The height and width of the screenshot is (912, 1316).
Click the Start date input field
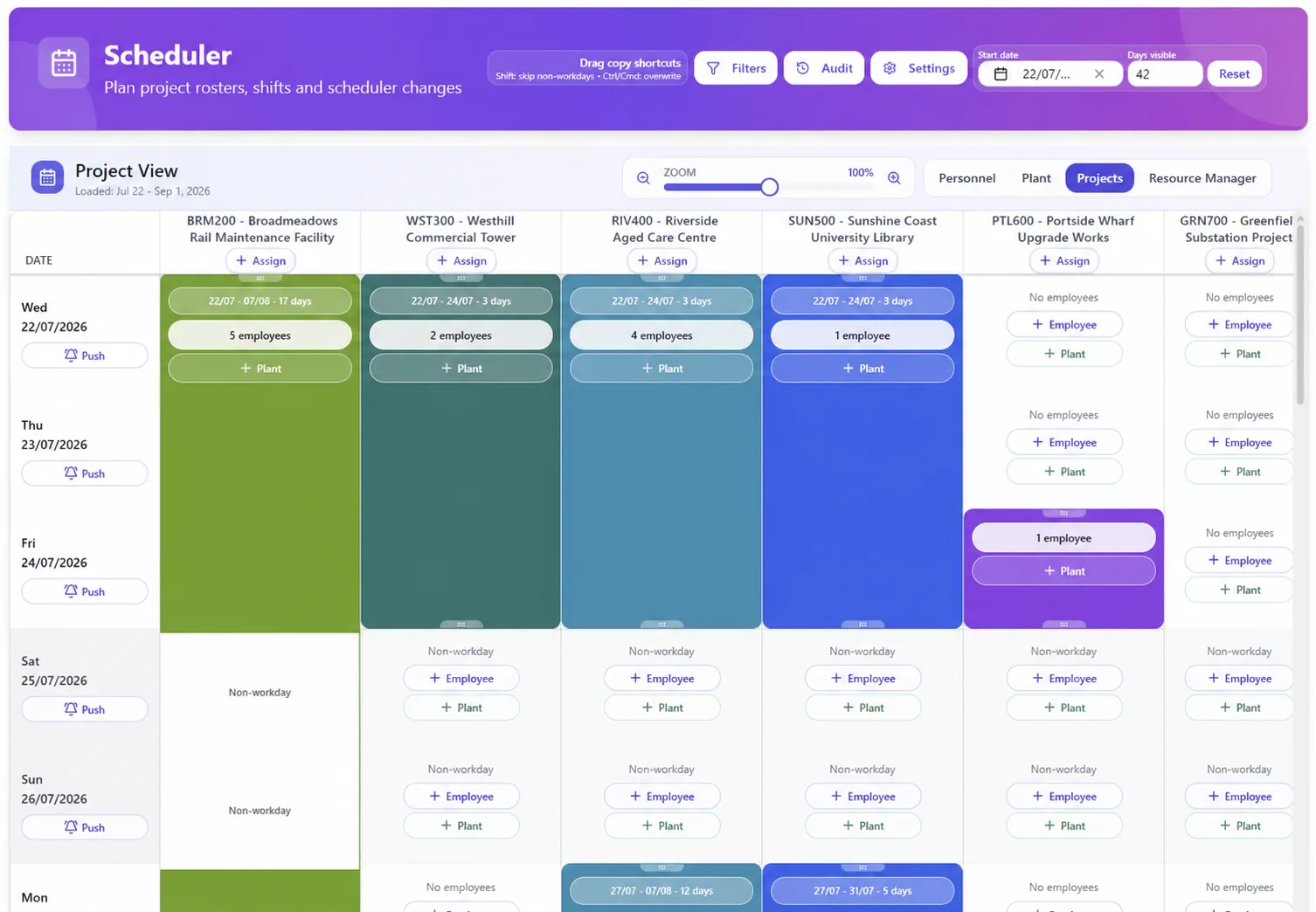click(x=1049, y=74)
